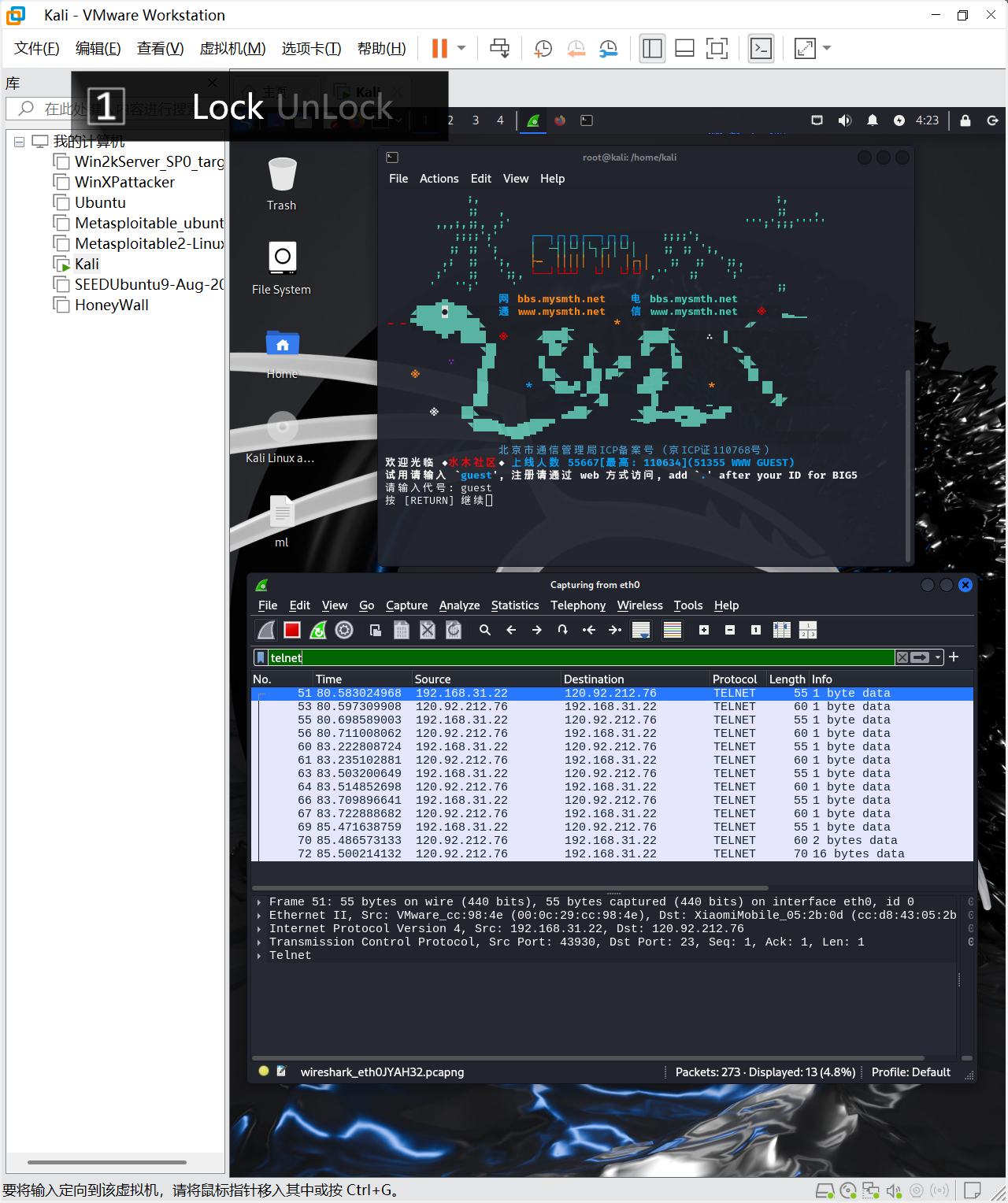Close this capture file icon

pos(428,630)
